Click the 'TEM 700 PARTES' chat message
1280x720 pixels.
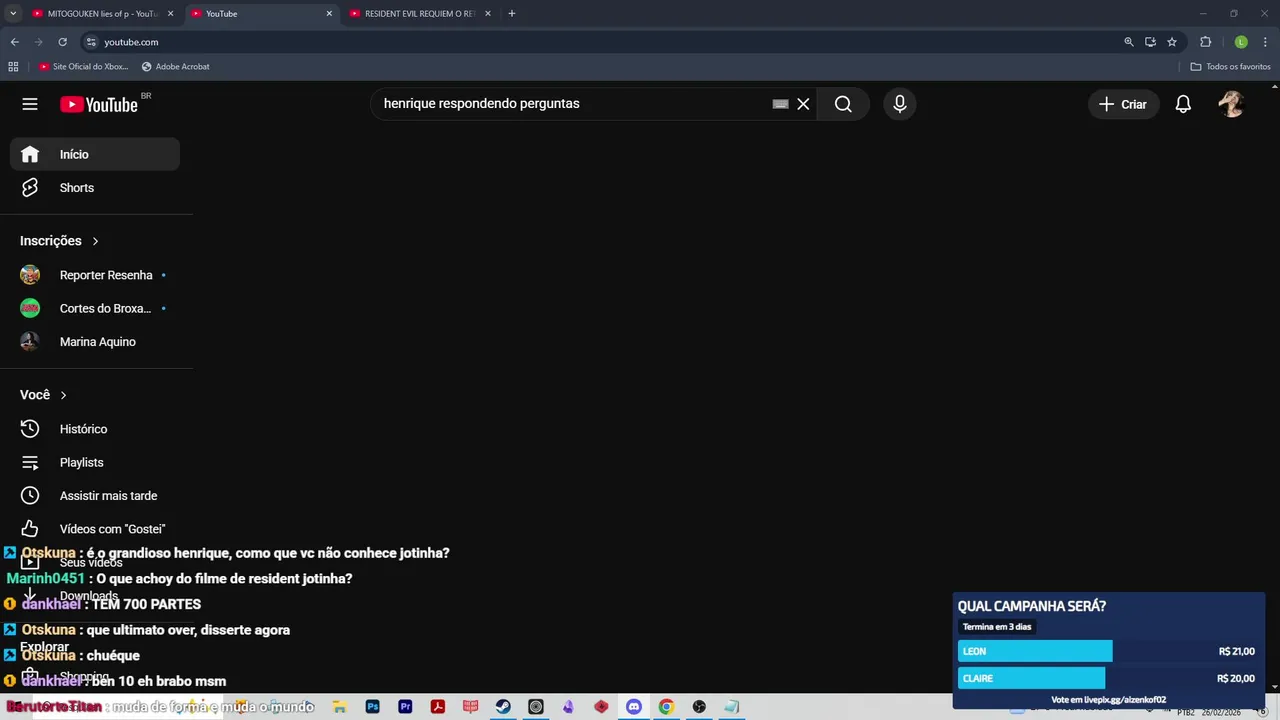146,604
